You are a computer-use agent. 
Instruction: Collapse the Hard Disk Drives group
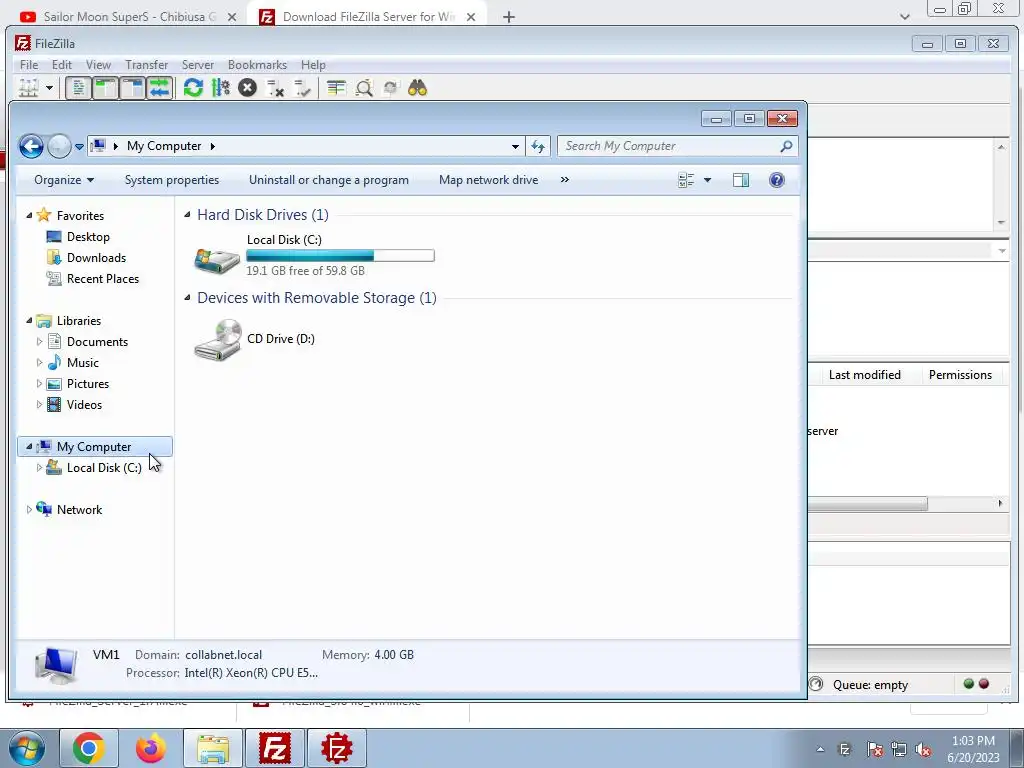(187, 215)
